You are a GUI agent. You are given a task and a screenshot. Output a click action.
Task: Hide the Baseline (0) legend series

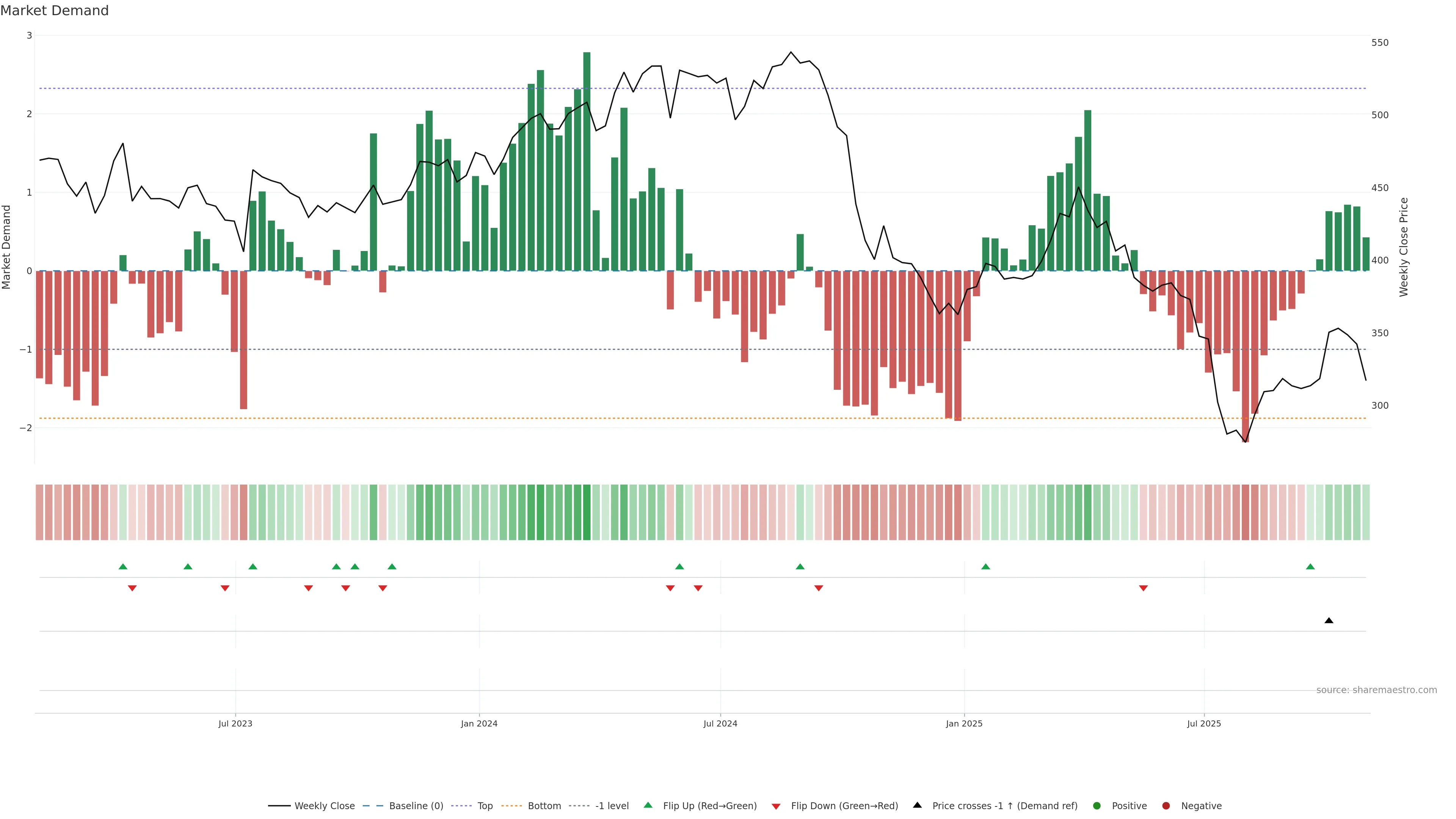pos(416,806)
